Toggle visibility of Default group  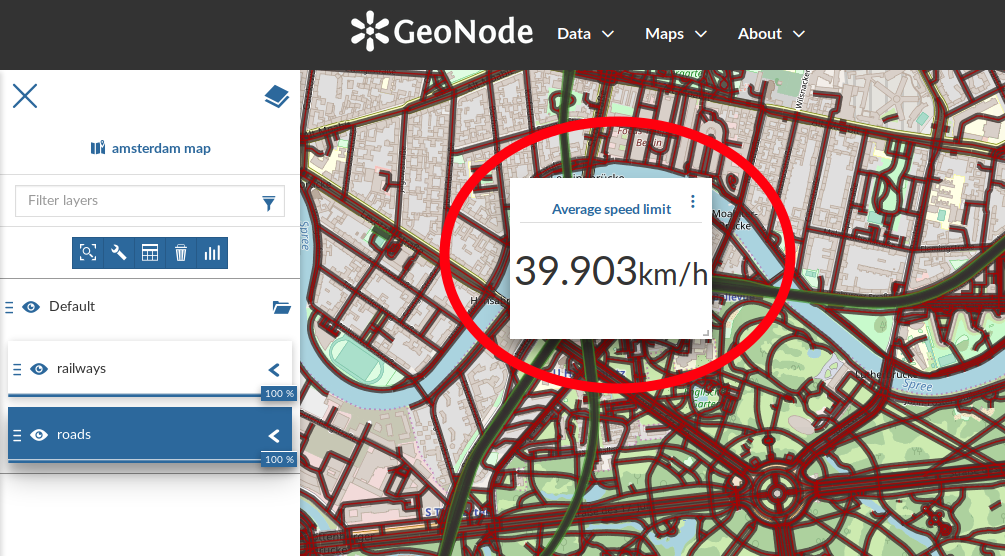point(31,307)
